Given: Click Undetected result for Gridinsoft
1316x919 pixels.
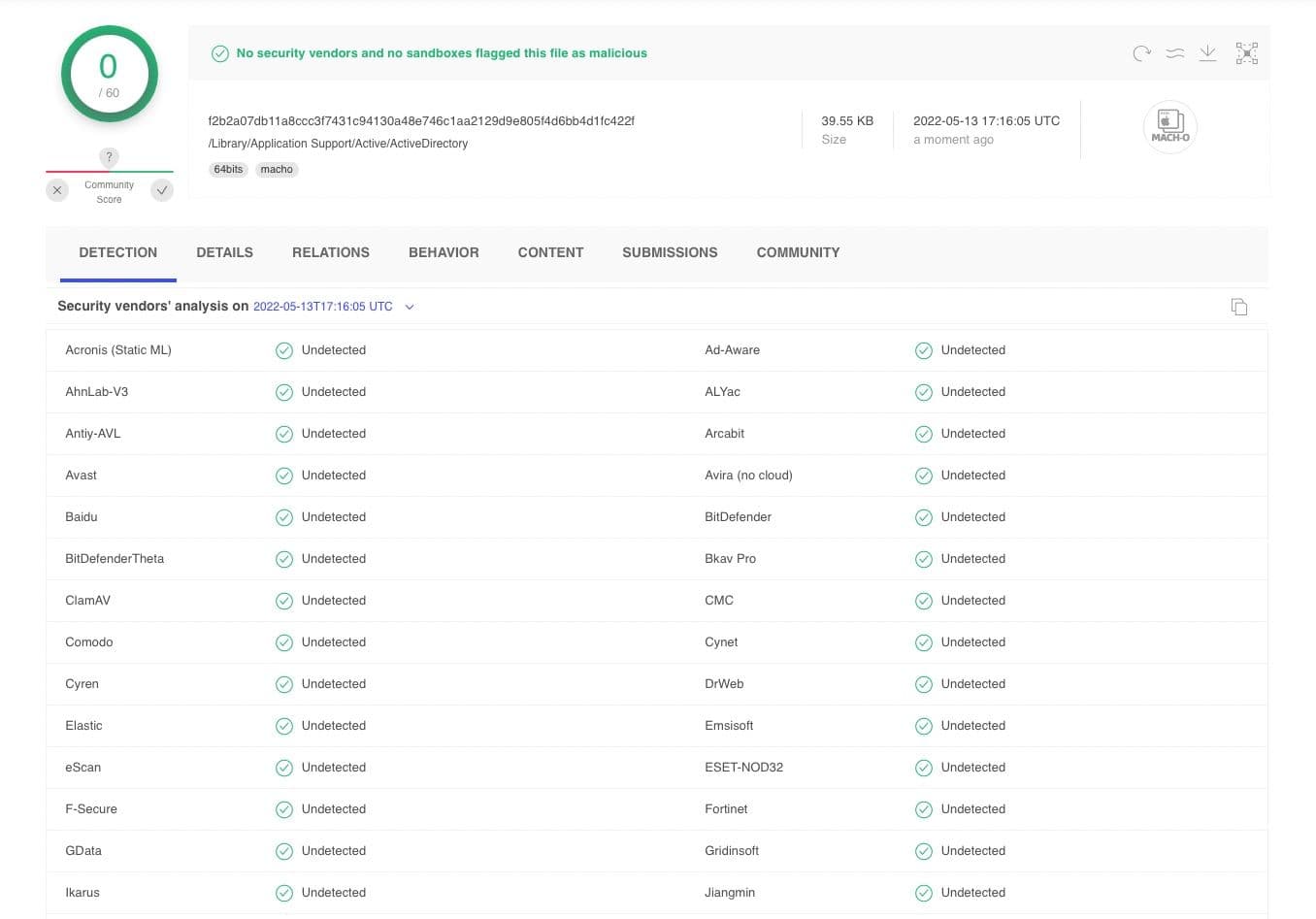Looking at the screenshot, I should [973, 851].
